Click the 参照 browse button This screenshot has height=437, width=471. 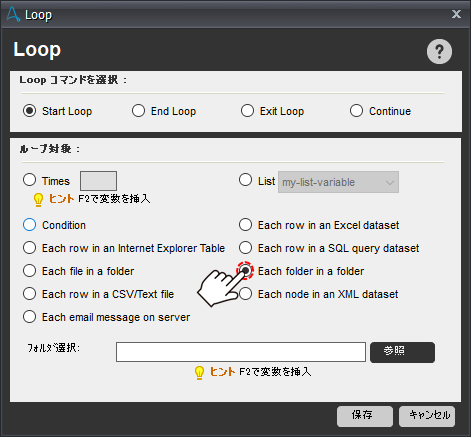pos(402,352)
